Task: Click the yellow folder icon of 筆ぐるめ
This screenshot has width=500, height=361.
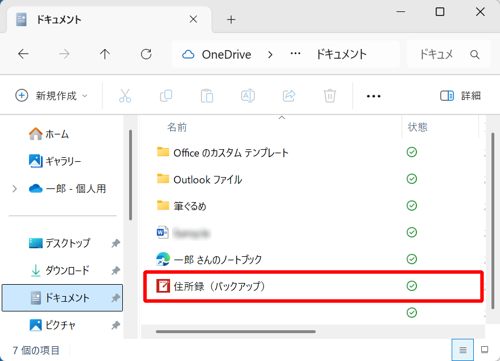Action: point(163,205)
